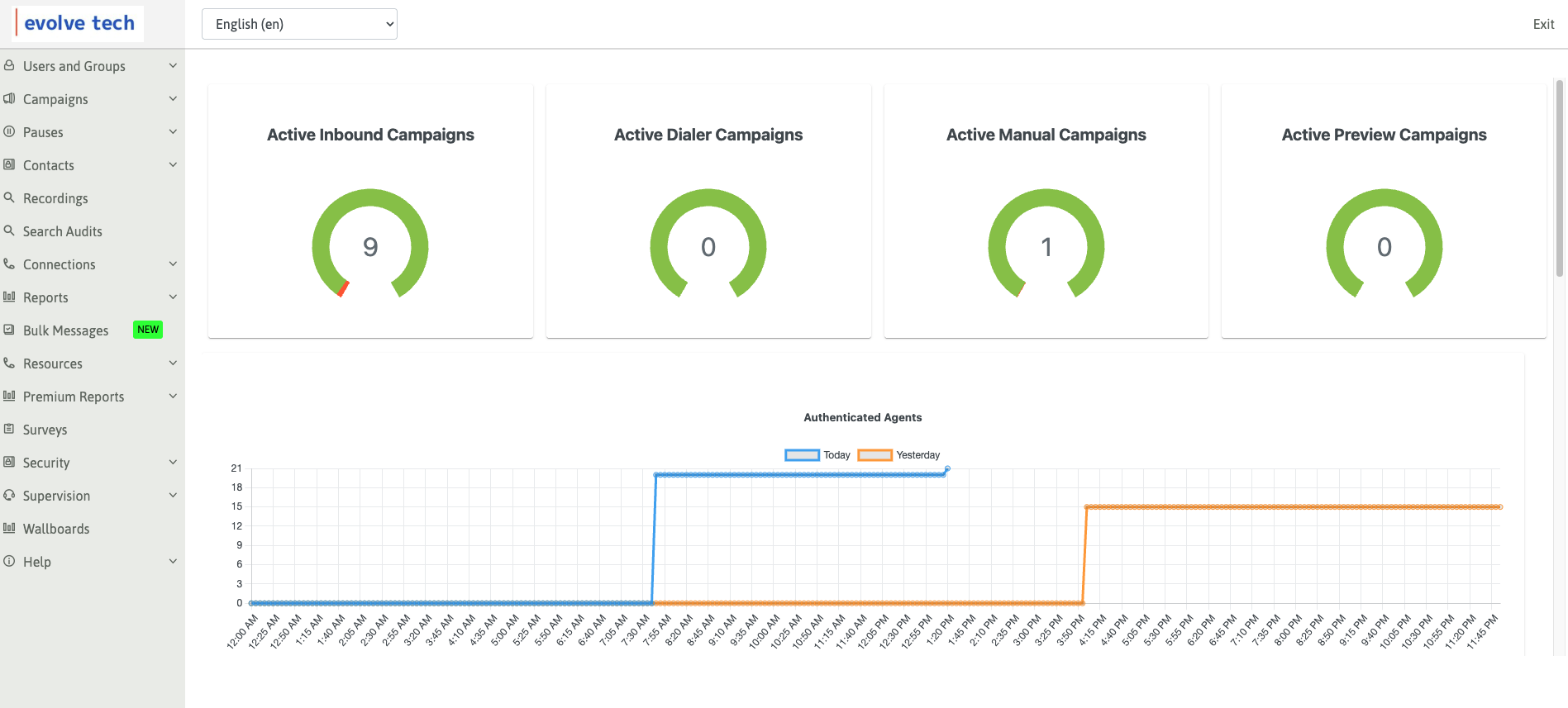Click the Exit link
The width and height of the screenshot is (1568, 708).
[x=1543, y=25]
